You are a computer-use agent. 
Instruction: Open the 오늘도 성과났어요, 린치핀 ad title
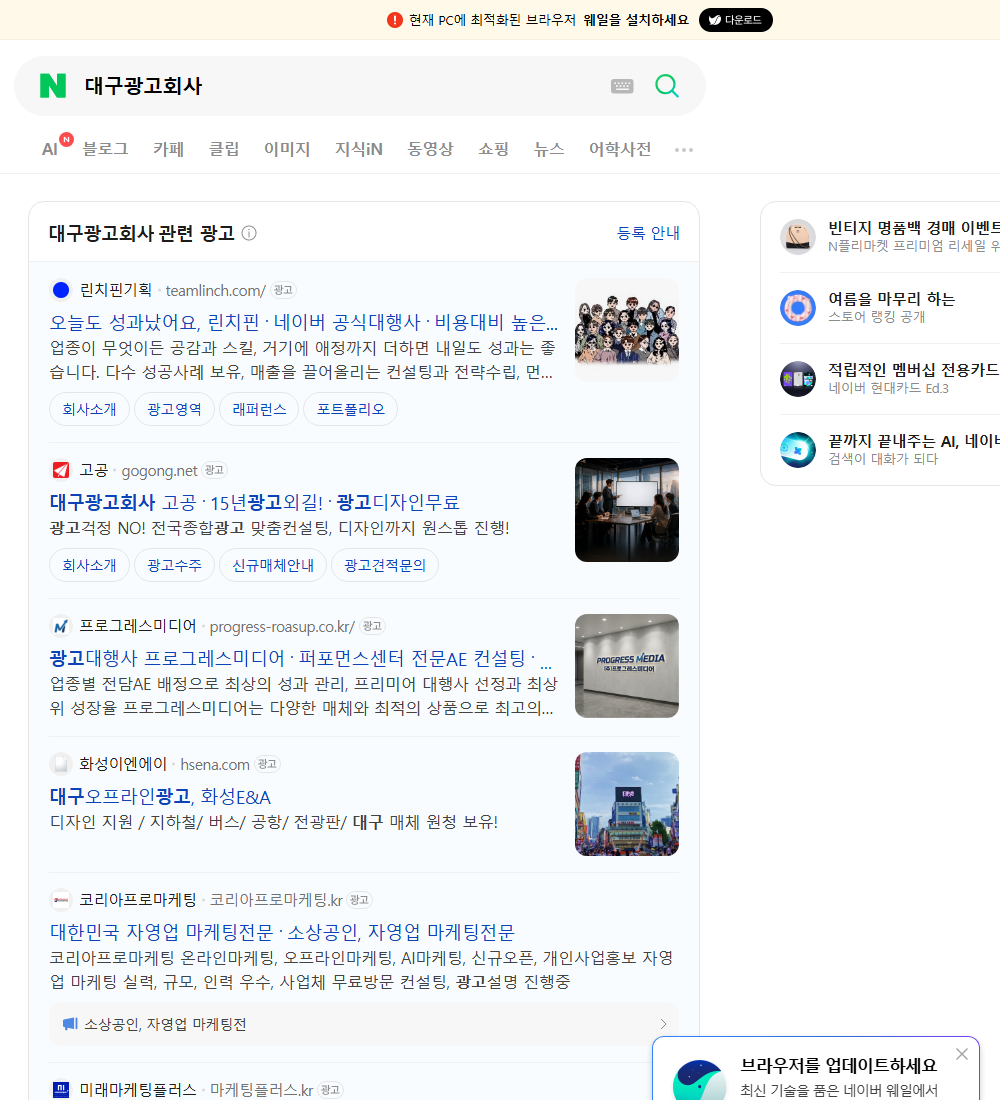click(x=304, y=322)
